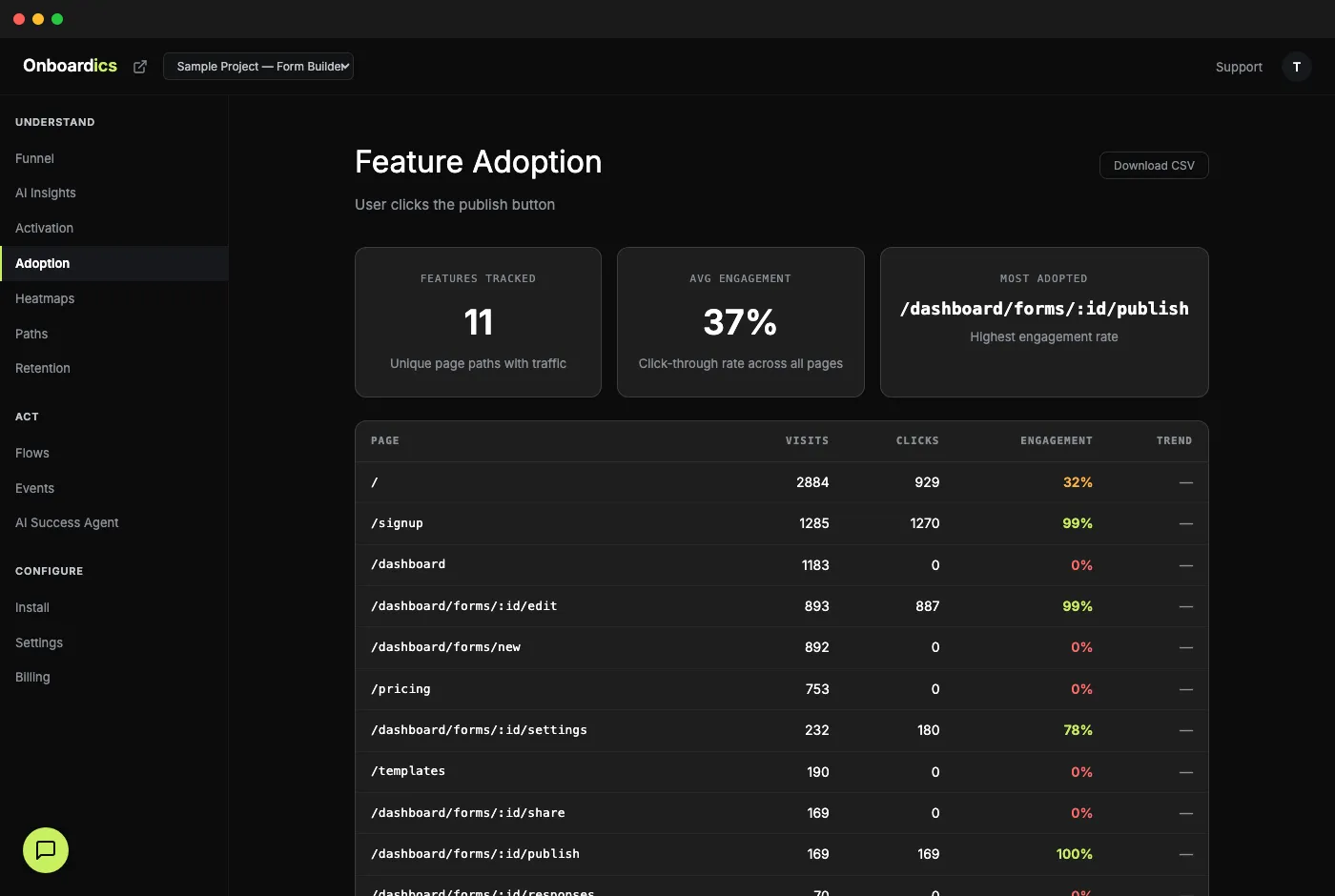Check Retention analytics
1335x896 pixels.
(42, 368)
